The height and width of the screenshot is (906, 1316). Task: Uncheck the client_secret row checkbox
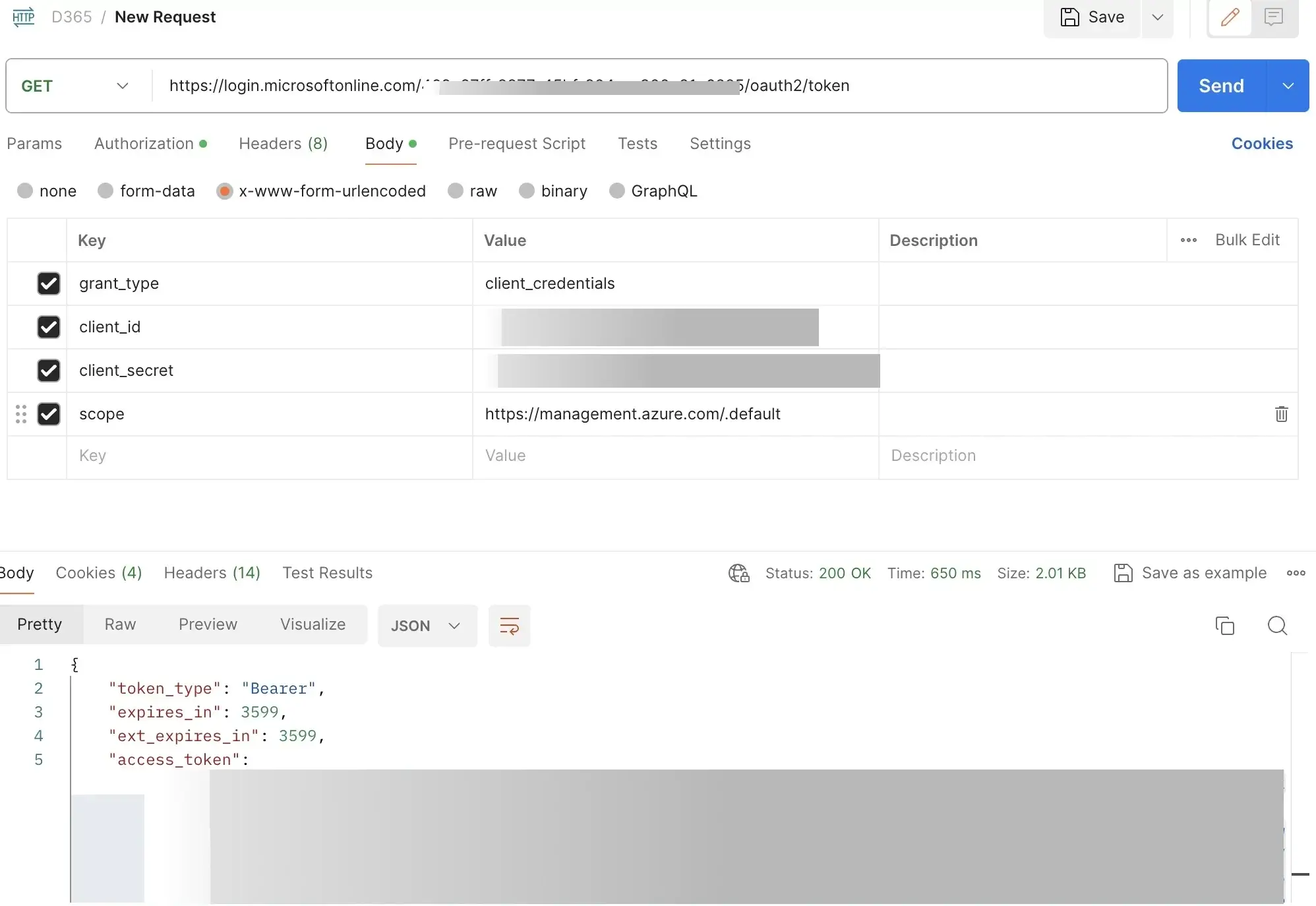click(x=49, y=371)
